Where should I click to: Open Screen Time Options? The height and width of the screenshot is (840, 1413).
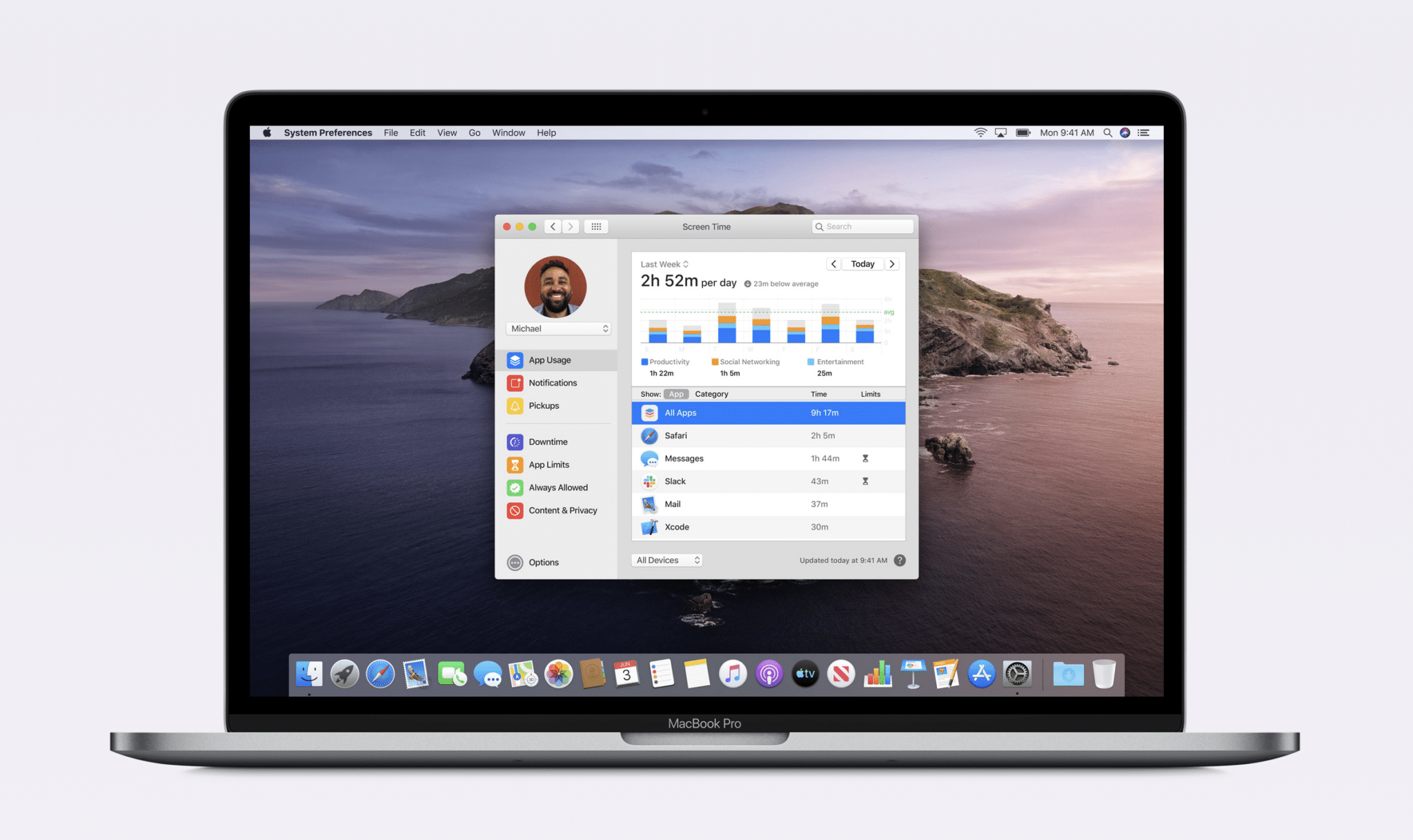(533, 563)
